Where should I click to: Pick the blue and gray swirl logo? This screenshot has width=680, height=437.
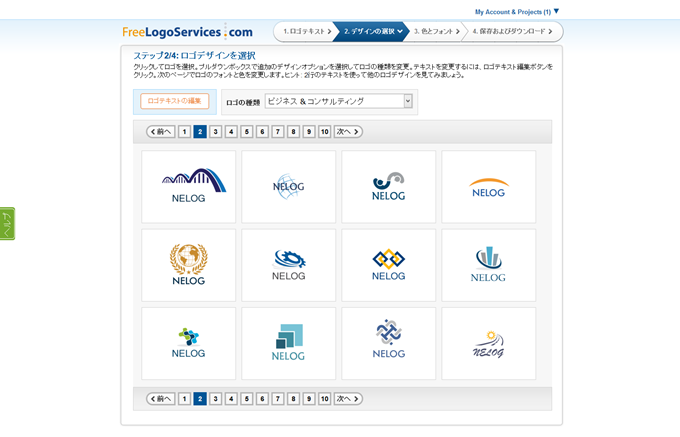point(389,187)
